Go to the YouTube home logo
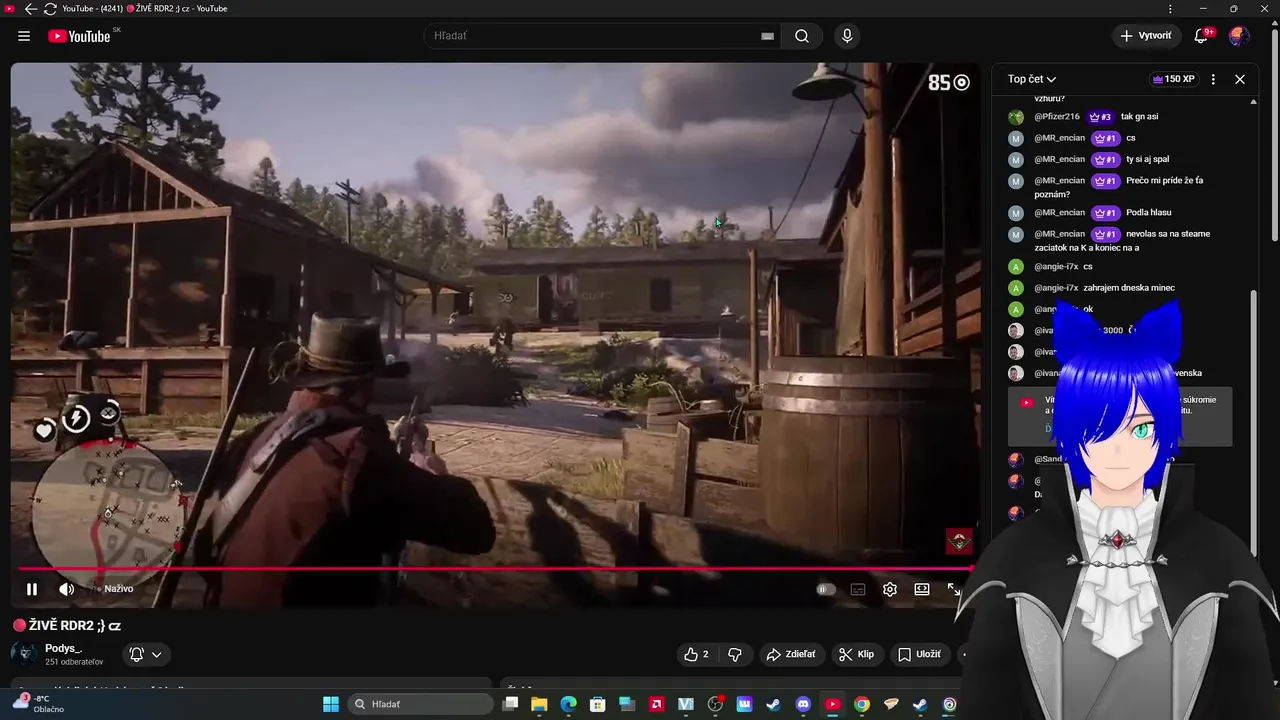 [x=79, y=36]
